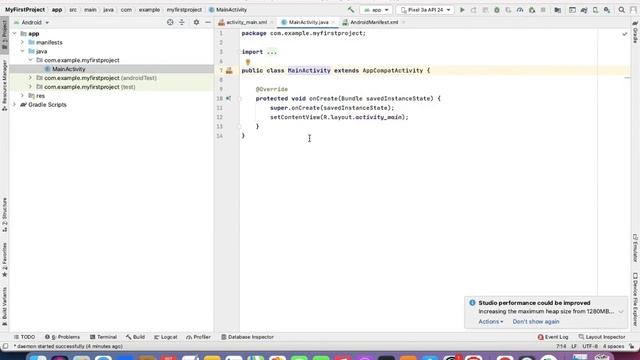Open the Database Inspector tool window
This screenshot has height=360, width=640.
247,337
